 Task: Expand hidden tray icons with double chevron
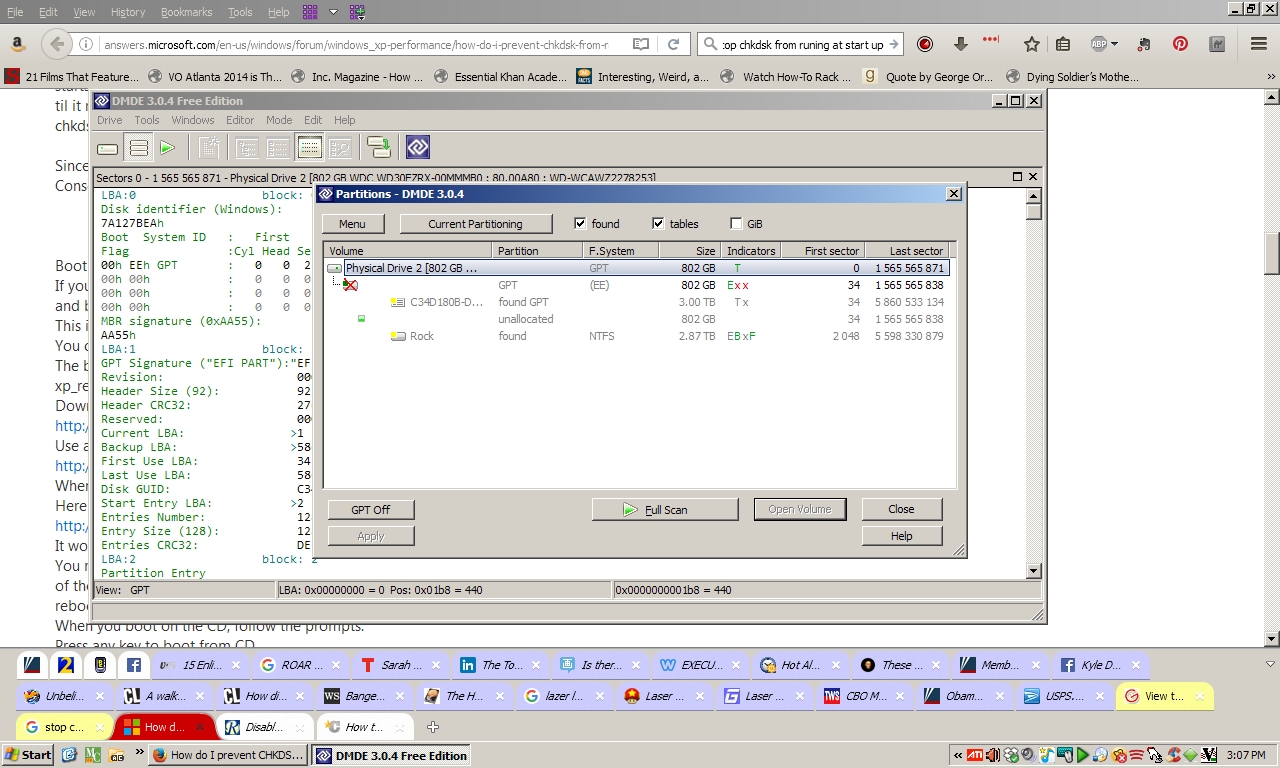pyautogui.click(x=957, y=755)
